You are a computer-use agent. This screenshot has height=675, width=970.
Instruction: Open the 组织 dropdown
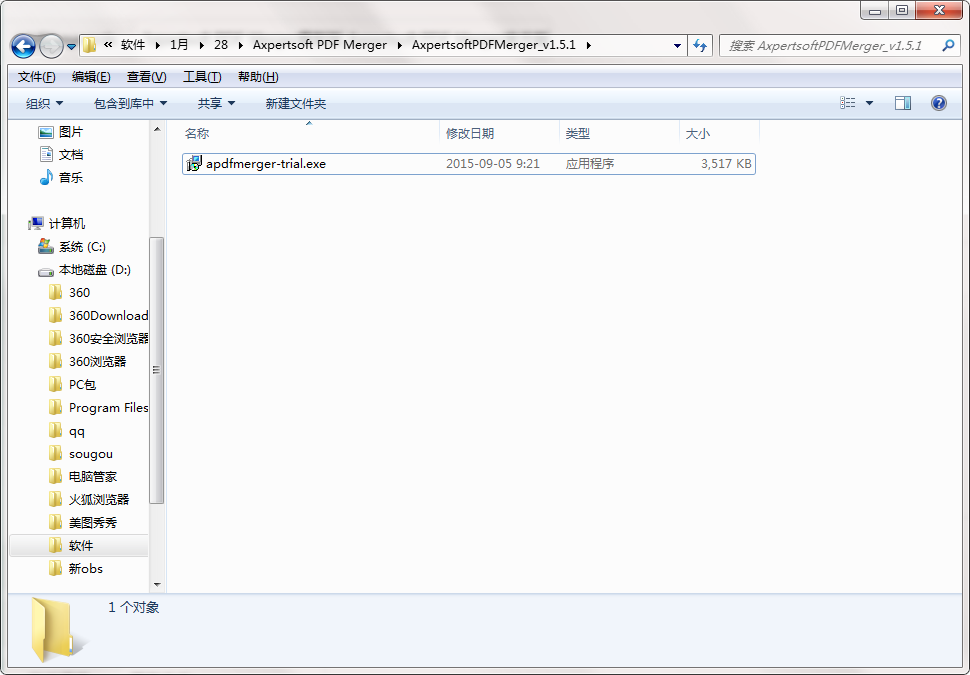click(x=44, y=103)
